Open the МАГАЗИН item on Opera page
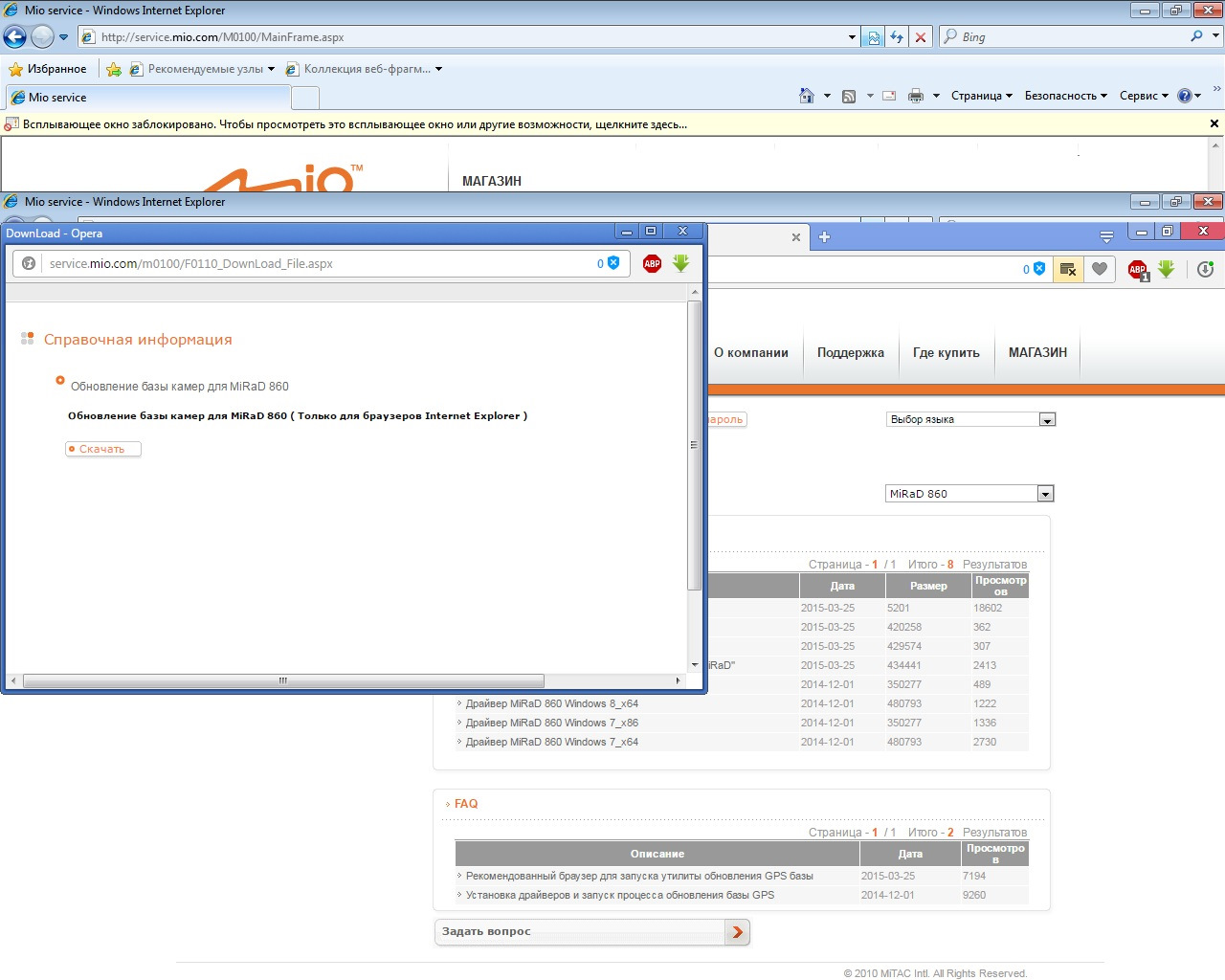The height and width of the screenshot is (980, 1225). point(1037,353)
